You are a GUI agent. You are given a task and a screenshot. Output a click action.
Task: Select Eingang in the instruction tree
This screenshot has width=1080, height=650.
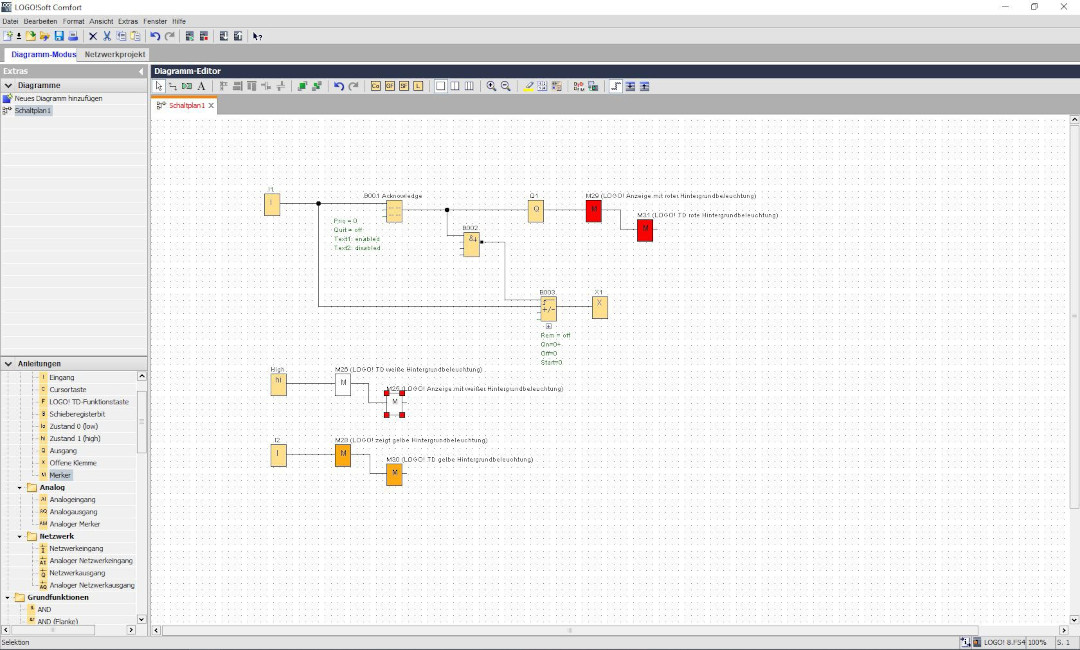tap(61, 377)
